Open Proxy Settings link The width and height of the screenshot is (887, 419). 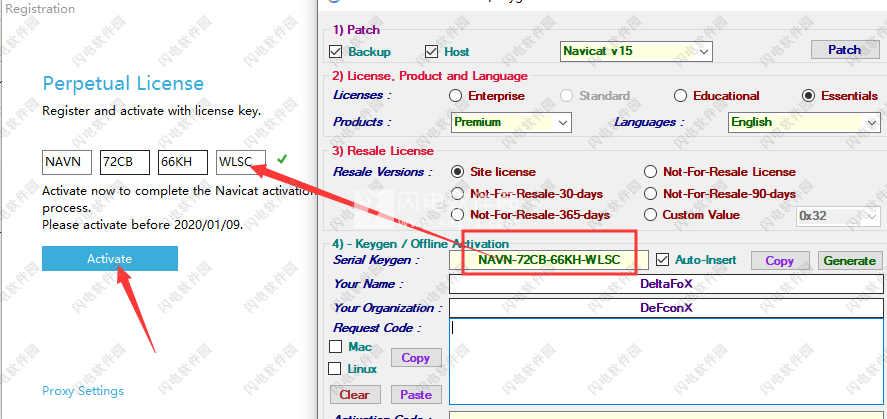(x=83, y=391)
